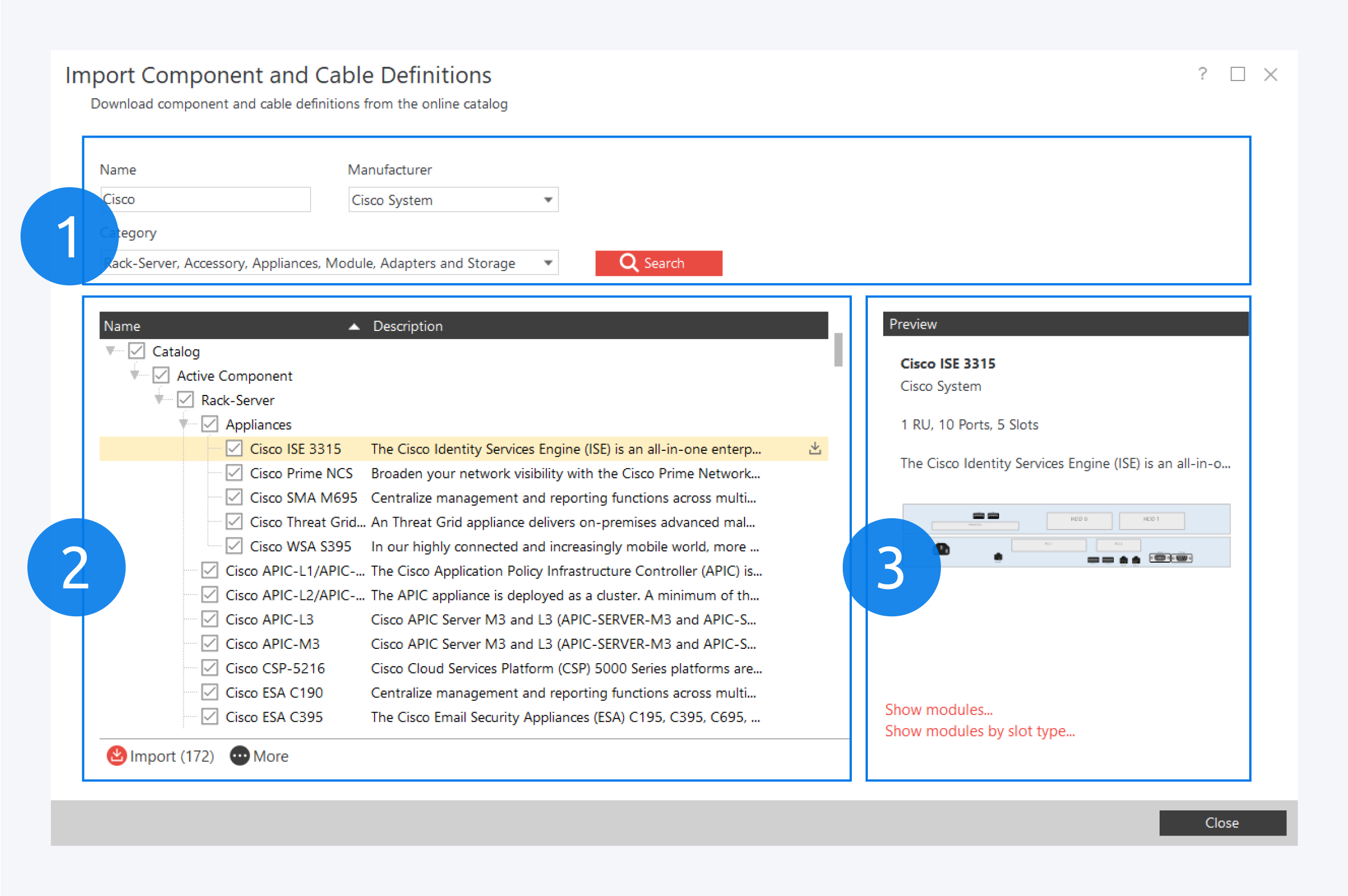Screen dimensions: 1348x896
Task: Open the Category dropdown
Action: point(547,263)
